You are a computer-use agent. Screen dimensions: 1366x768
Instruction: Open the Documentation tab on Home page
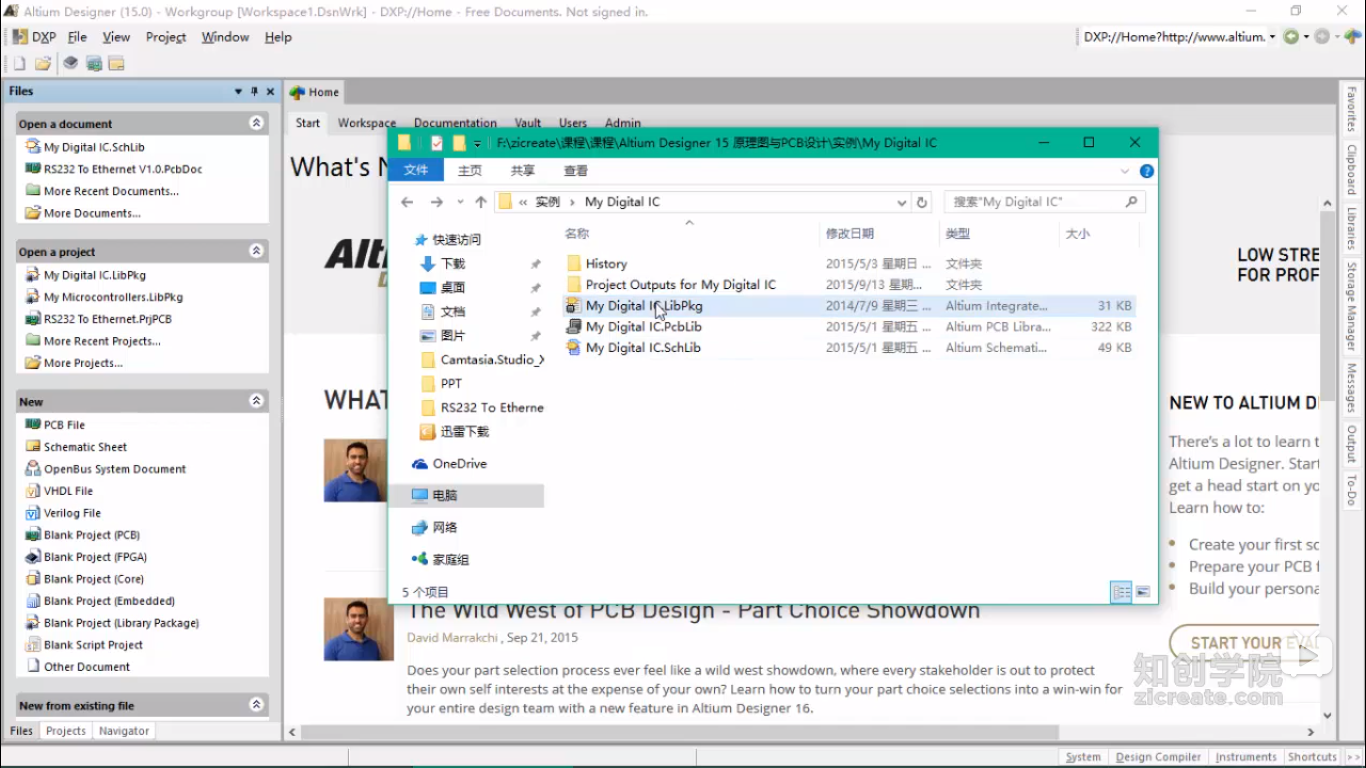tap(455, 123)
